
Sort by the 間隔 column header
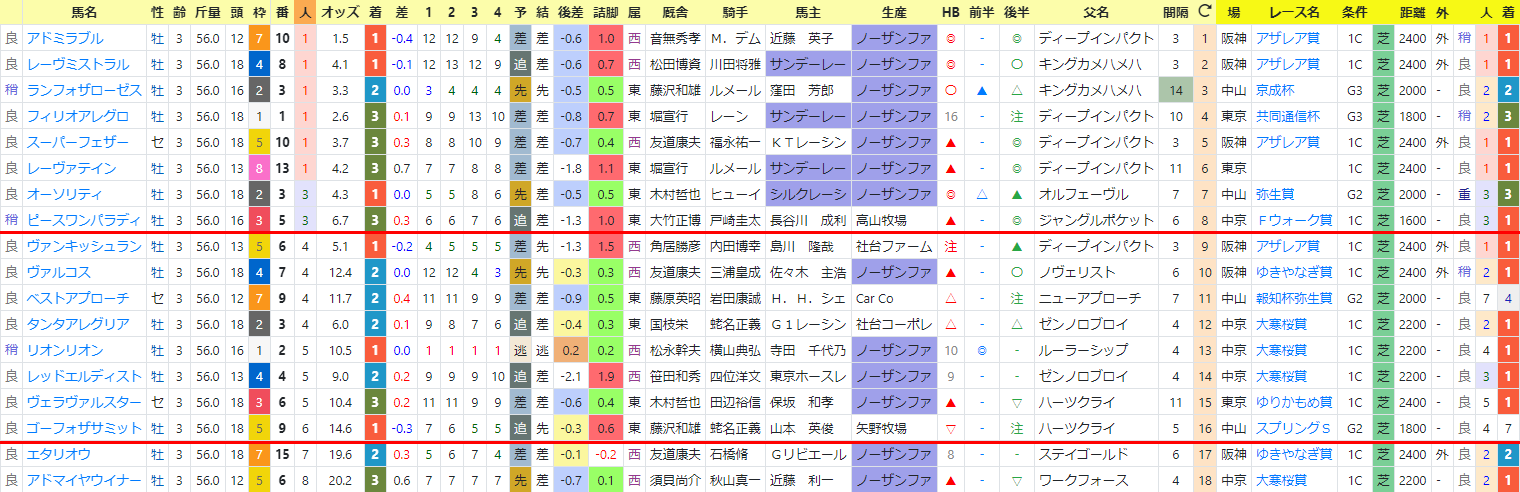point(1176,13)
